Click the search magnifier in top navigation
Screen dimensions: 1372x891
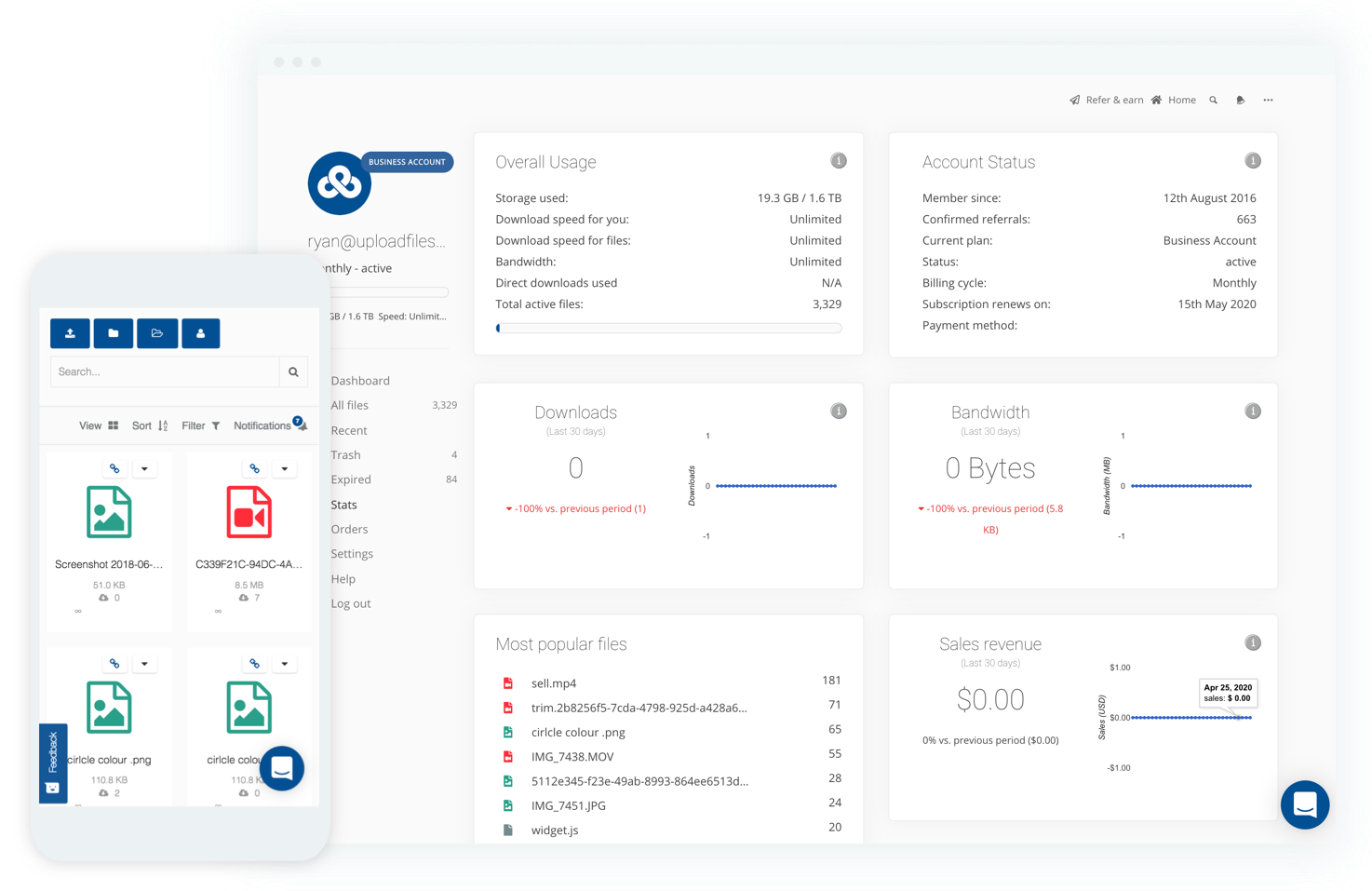pyautogui.click(x=1213, y=101)
